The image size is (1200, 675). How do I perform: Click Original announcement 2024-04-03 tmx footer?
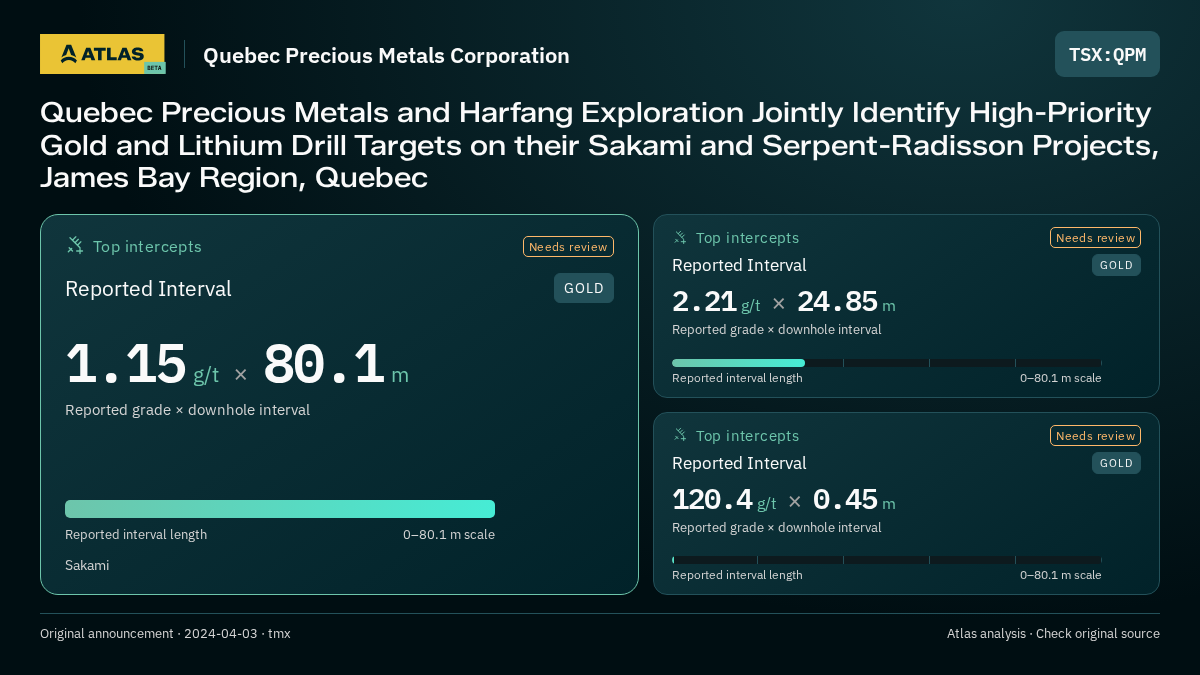pos(165,633)
